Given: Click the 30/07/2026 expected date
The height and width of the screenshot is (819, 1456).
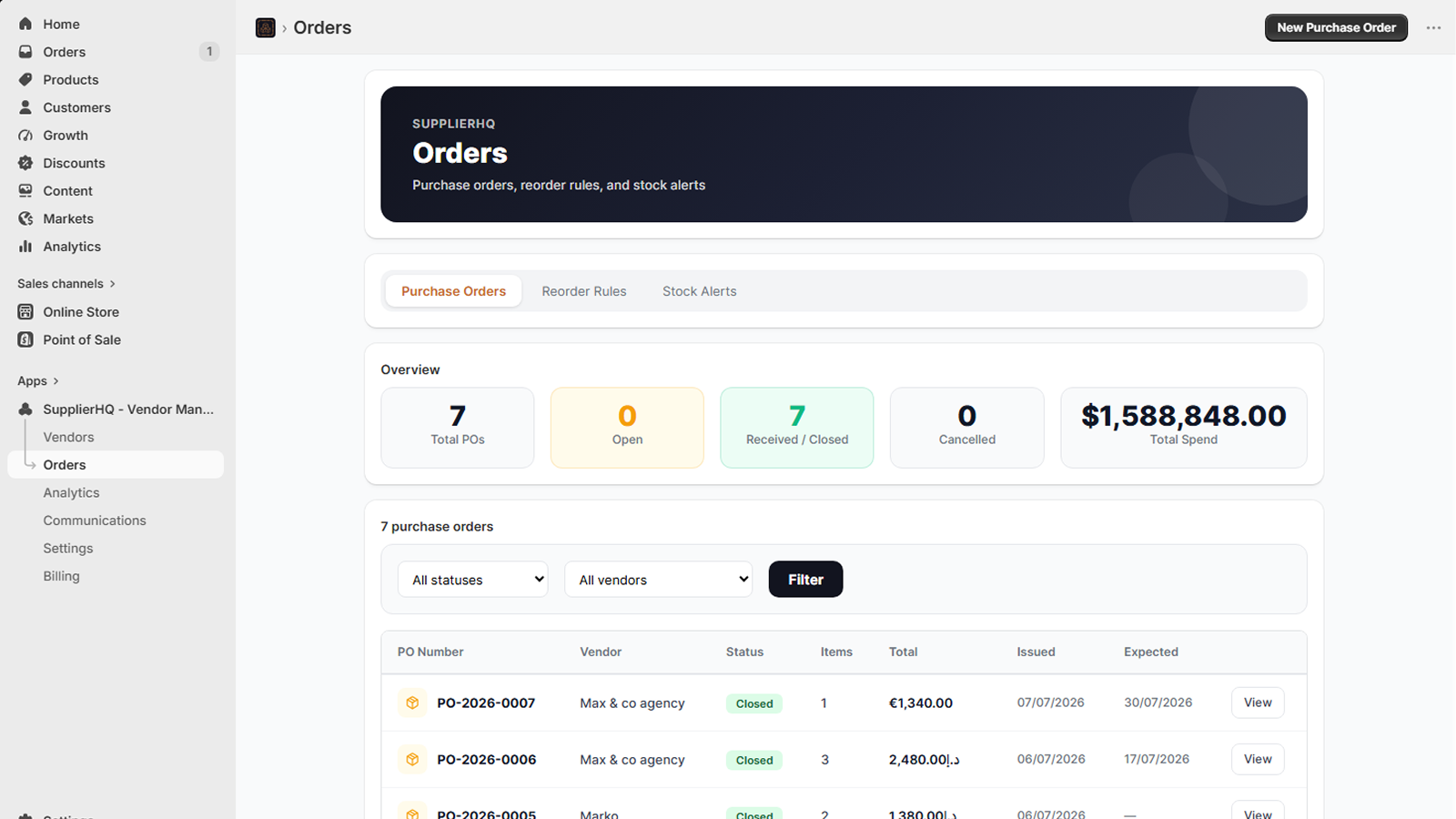Looking at the screenshot, I should click(x=1158, y=703).
